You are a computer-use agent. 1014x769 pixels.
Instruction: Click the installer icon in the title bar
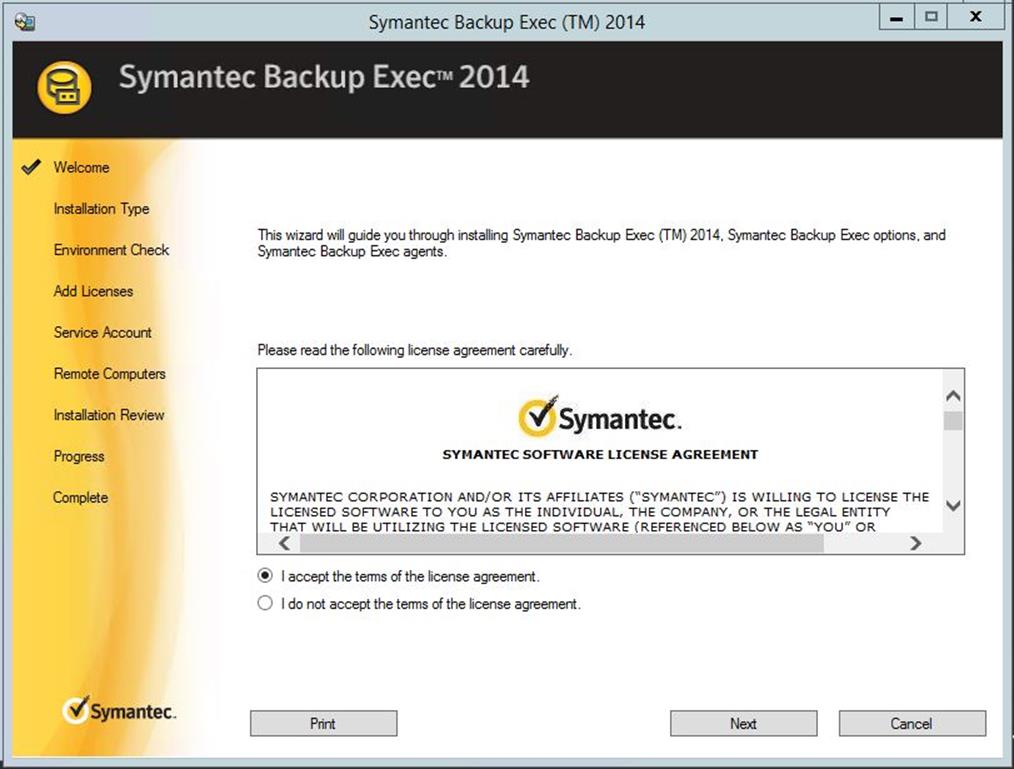point(25,22)
